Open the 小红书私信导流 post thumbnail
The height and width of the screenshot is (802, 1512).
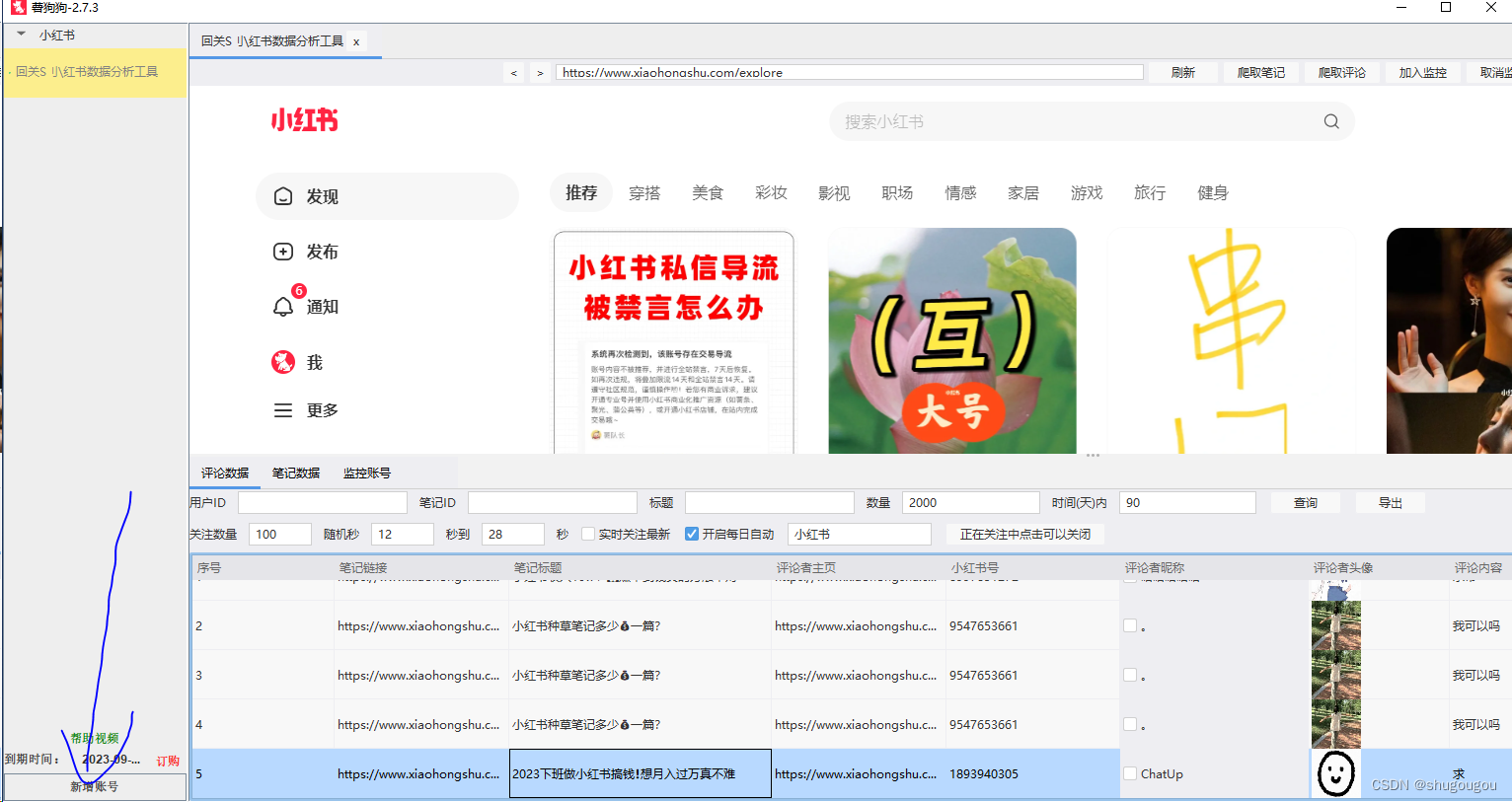pyautogui.click(x=674, y=341)
